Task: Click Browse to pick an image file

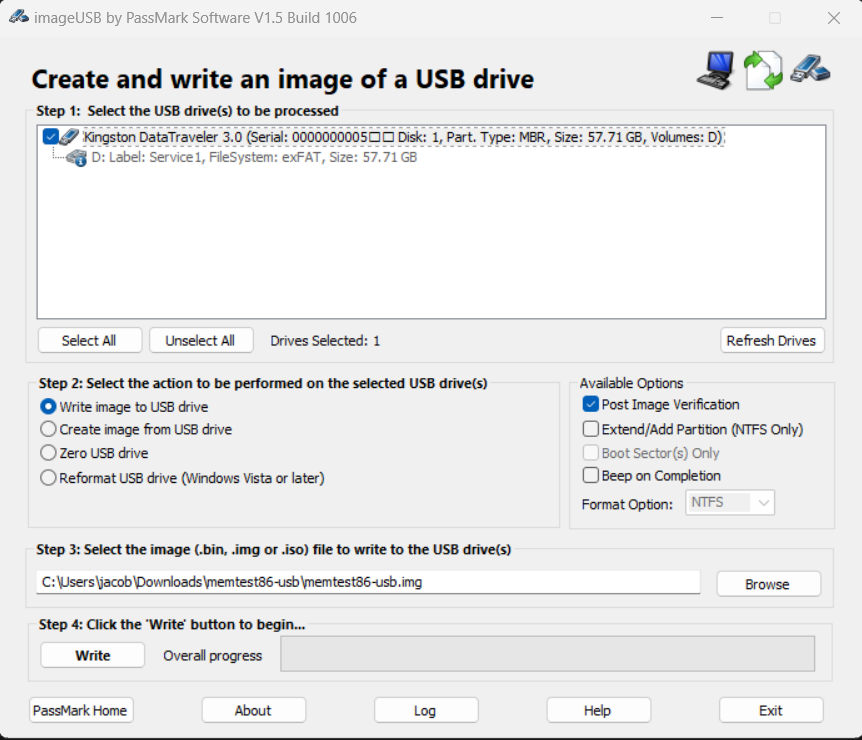Action: tap(768, 584)
